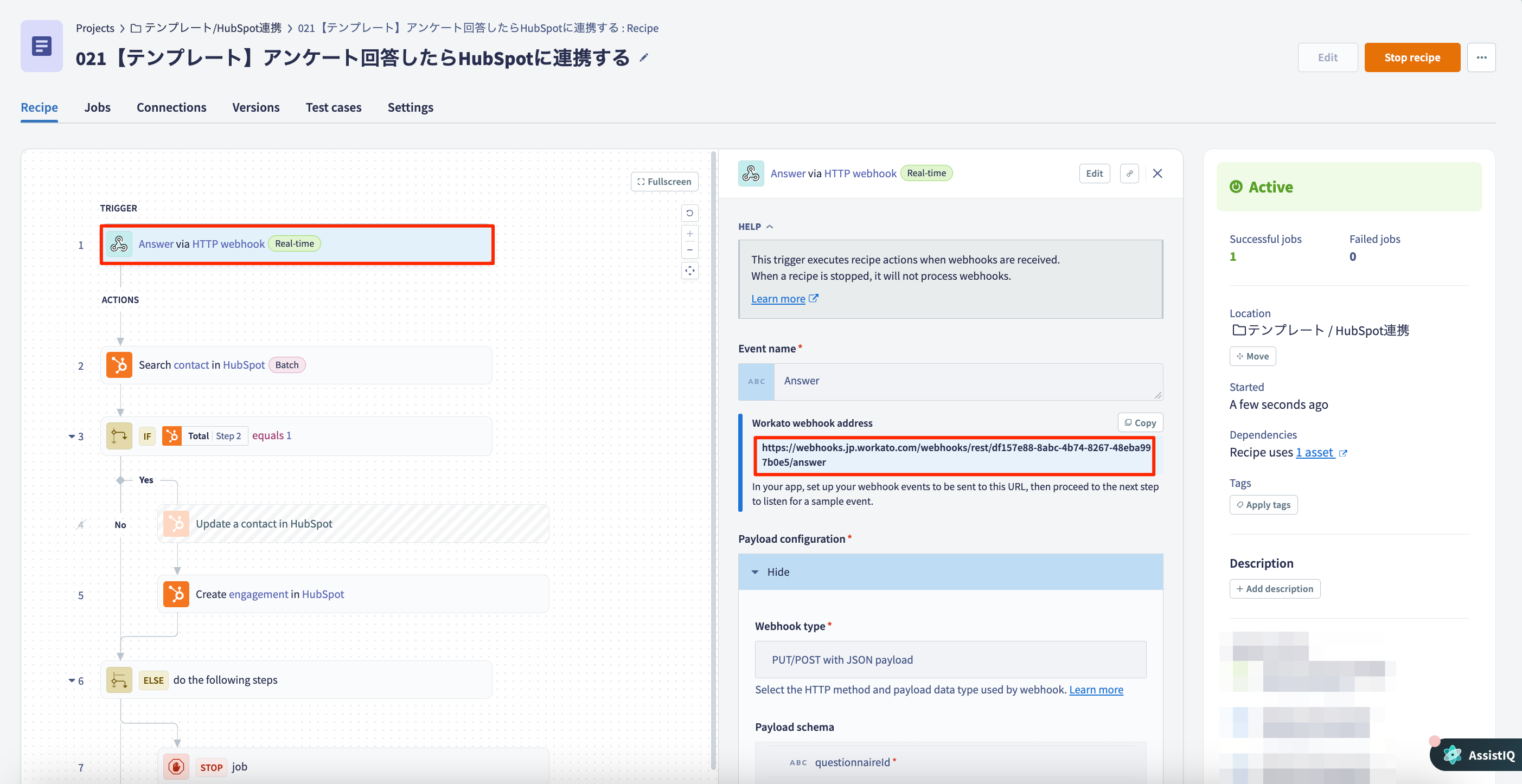Select the Search contact in HubSpot step

coord(297,365)
